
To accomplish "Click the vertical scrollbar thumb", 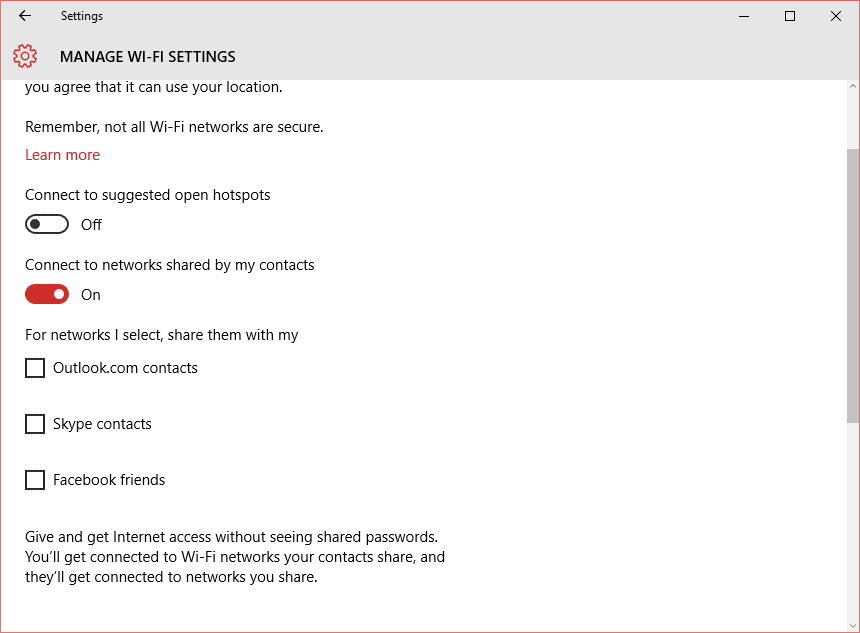I will [x=852, y=285].
